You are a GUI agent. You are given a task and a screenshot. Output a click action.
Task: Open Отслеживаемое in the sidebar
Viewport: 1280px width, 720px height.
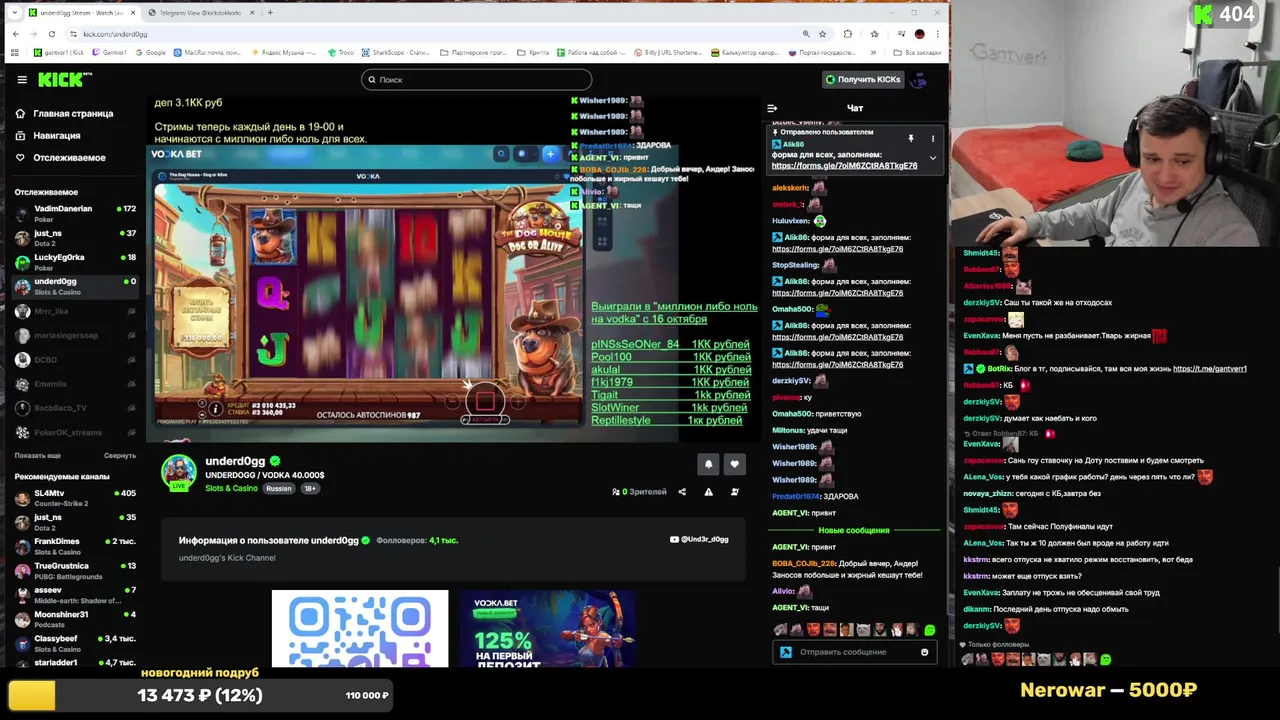point(60,158)
